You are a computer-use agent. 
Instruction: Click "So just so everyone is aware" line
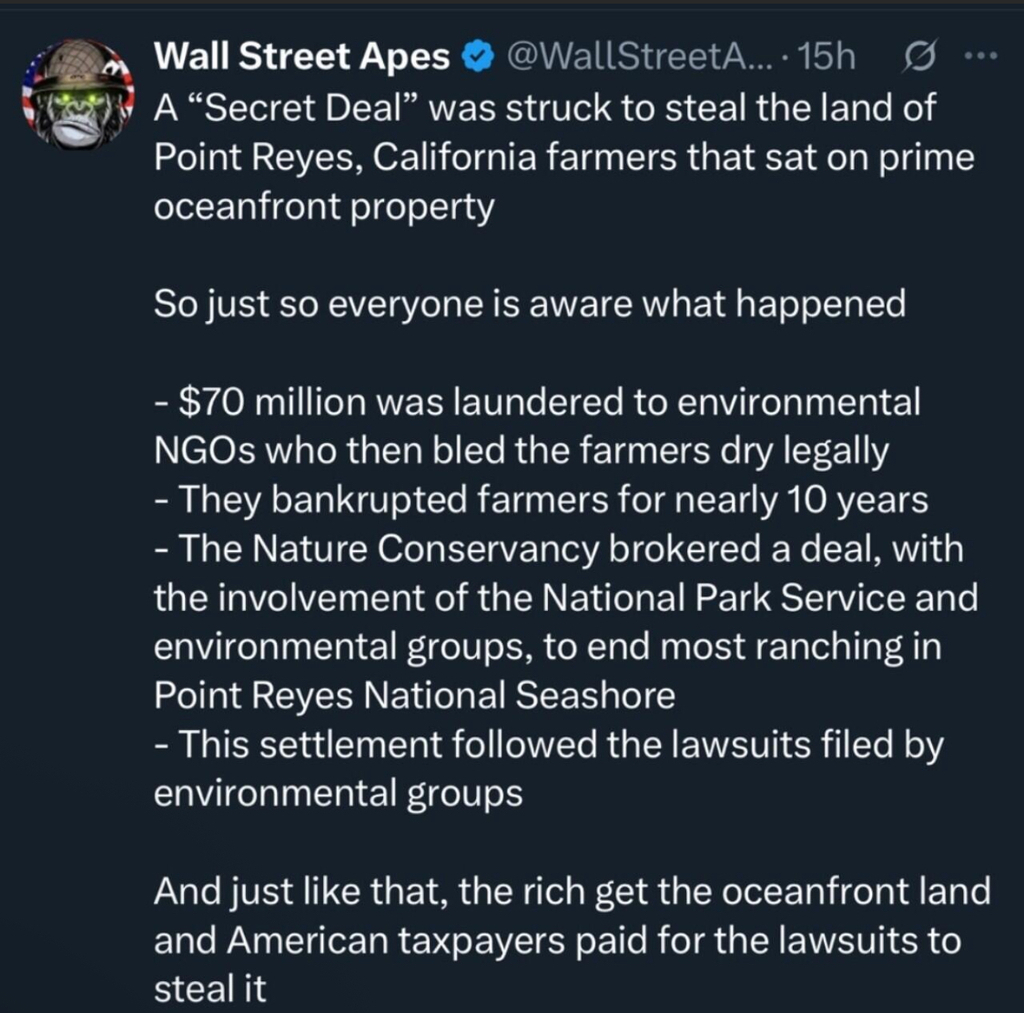529,304
